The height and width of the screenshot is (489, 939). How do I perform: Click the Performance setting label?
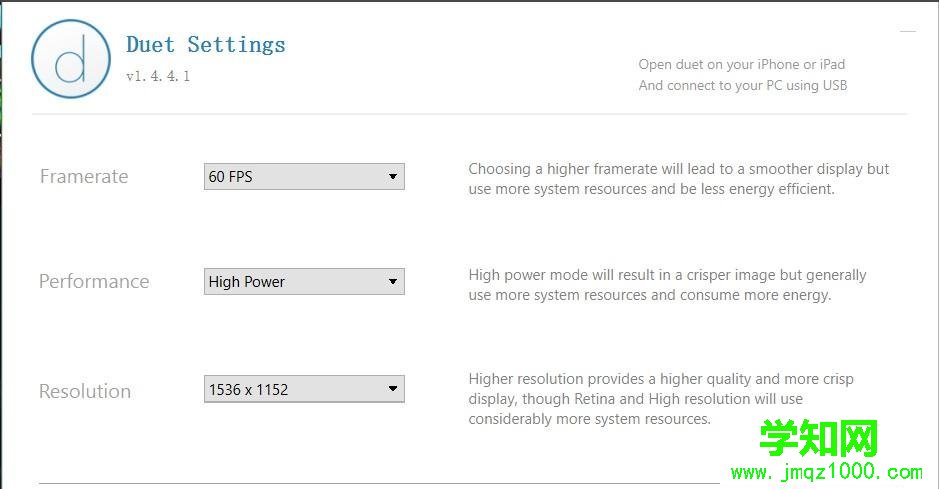pyautogui.click(x=94, y=282)
